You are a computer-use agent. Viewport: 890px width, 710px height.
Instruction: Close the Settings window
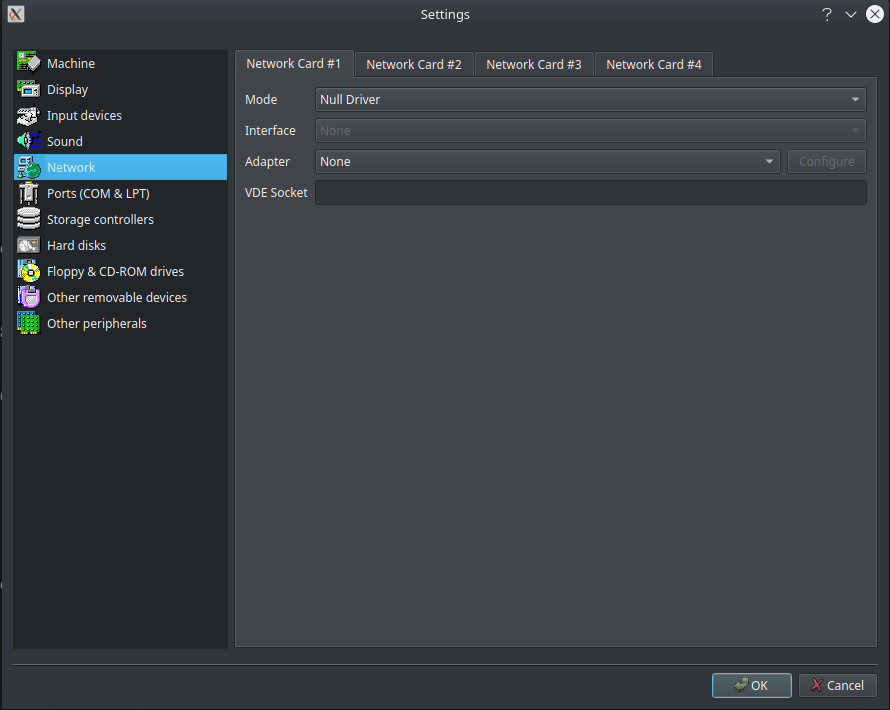pyautogui.click(x=875, y=14)
